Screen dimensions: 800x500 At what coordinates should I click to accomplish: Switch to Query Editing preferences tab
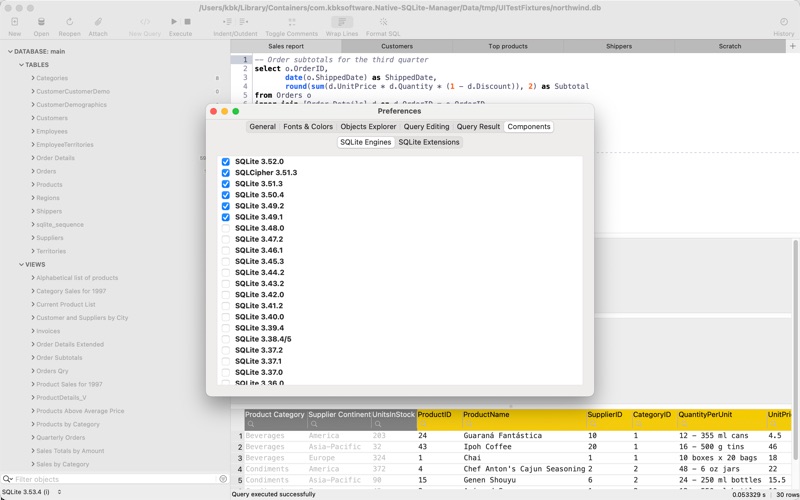[427, 127]
